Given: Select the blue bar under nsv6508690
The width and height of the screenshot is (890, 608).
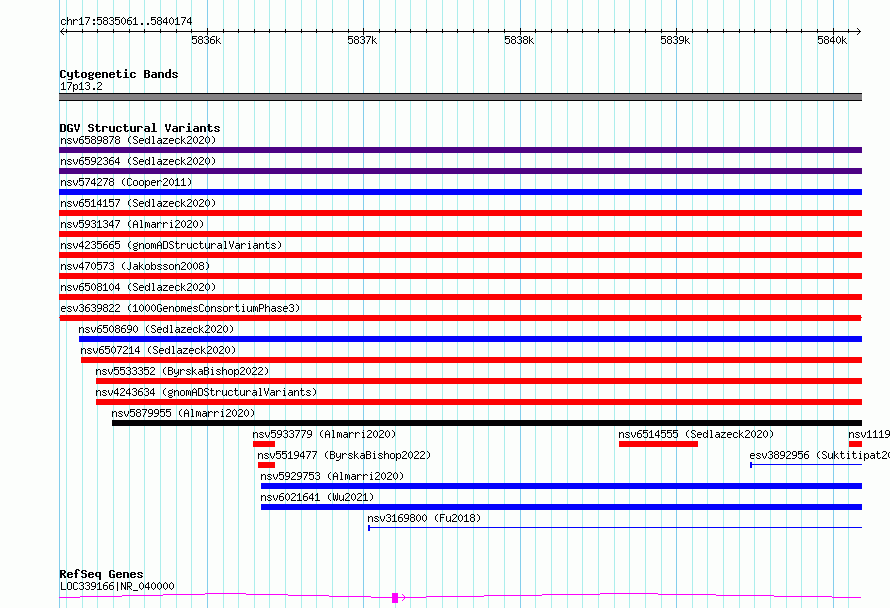Looking at the screenshot, I should 471,339.
